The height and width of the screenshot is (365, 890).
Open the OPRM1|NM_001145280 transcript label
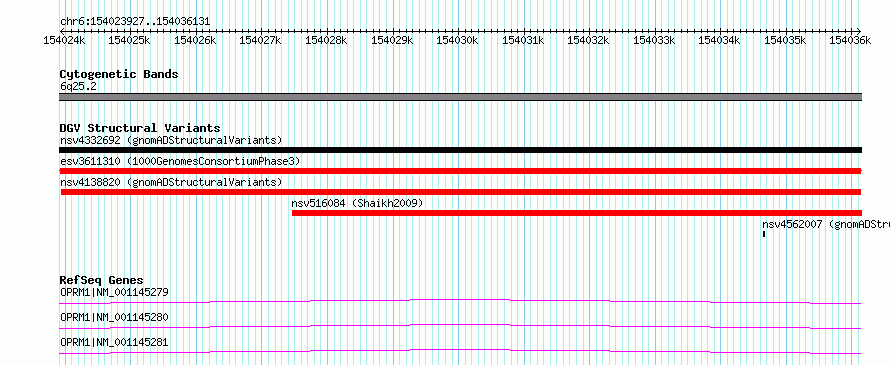(x=114, y=317)
